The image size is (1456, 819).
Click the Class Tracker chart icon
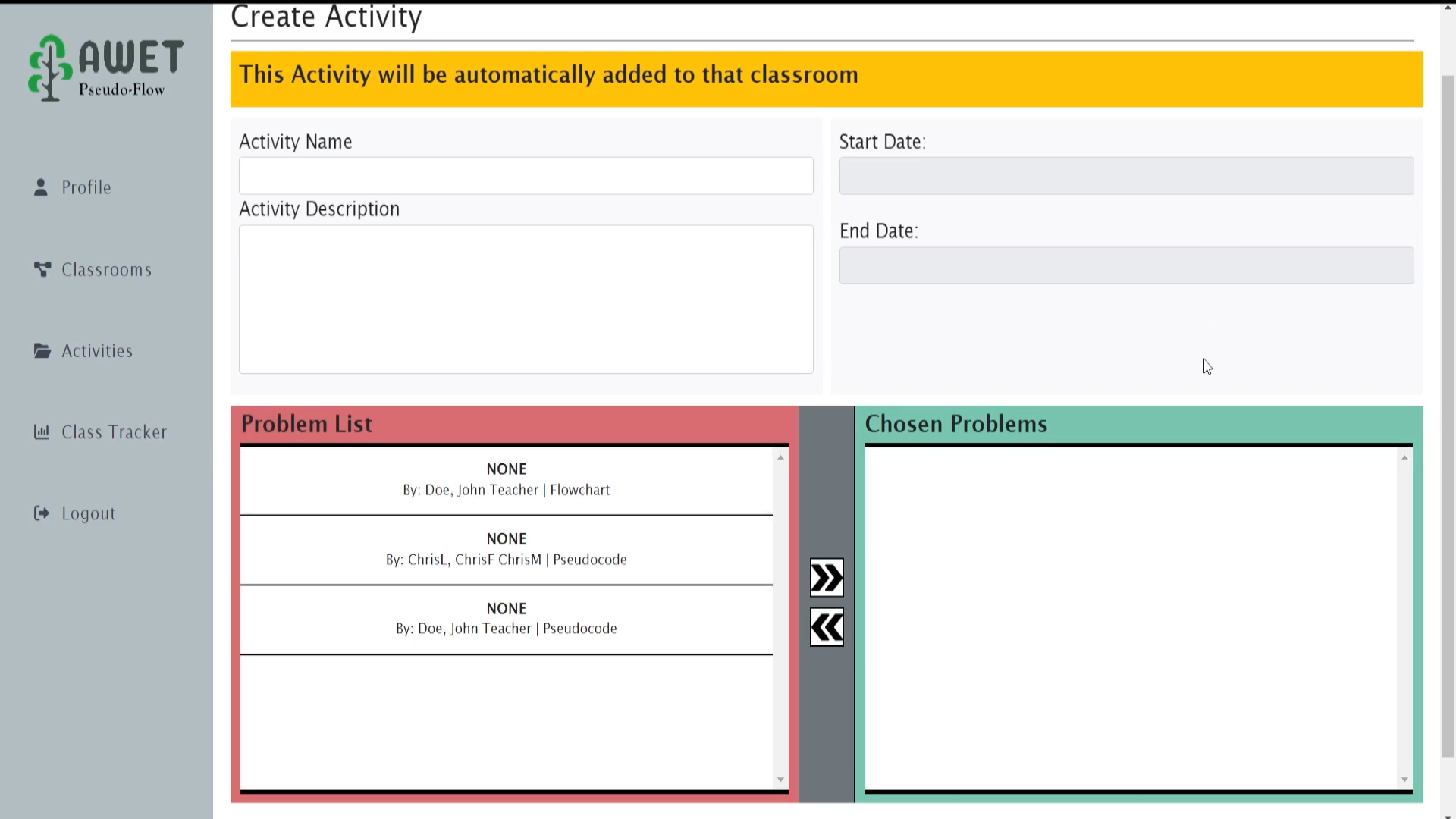pyautogui.click(x=42, y=431)
